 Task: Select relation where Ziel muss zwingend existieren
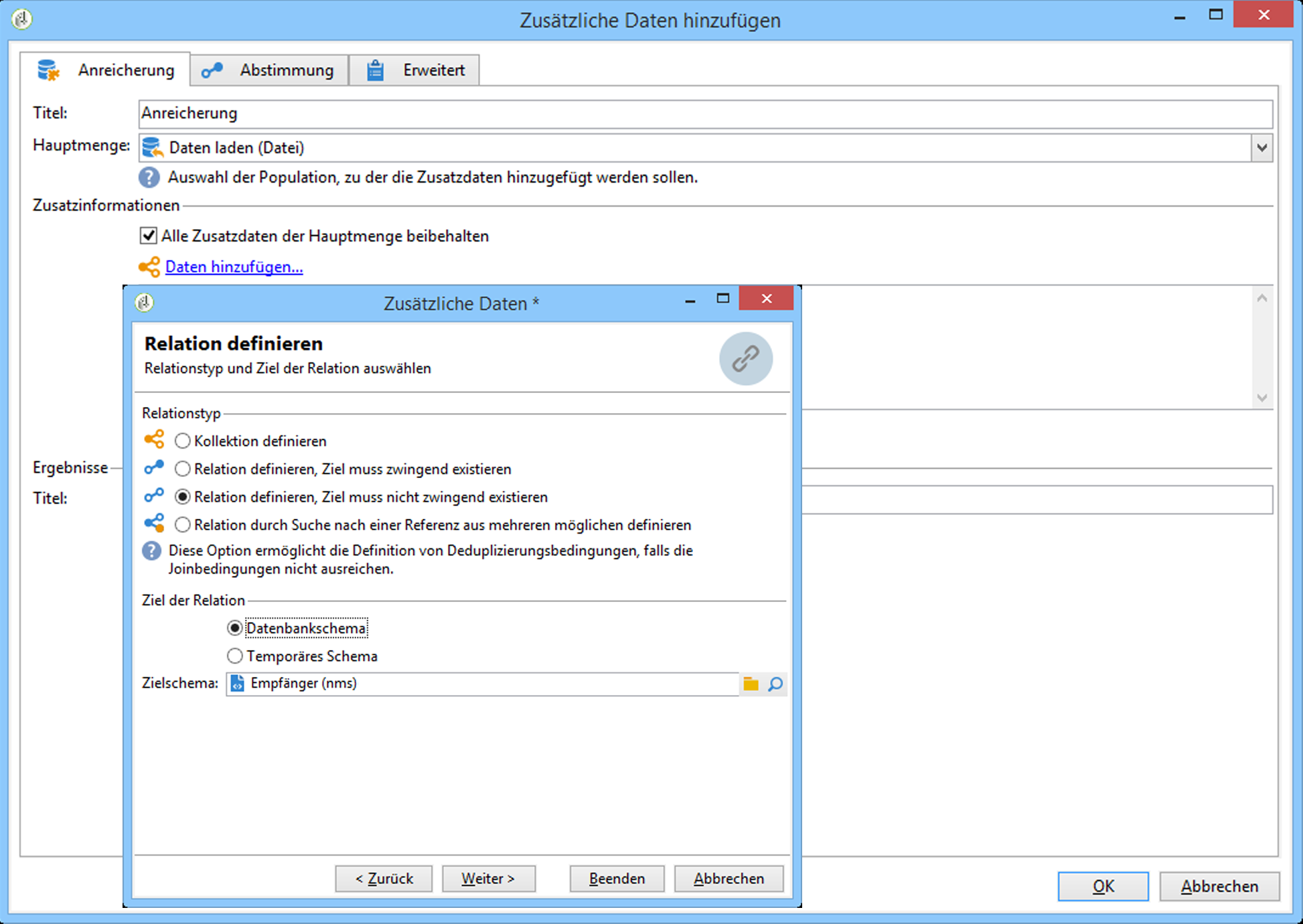coord(182,469)
